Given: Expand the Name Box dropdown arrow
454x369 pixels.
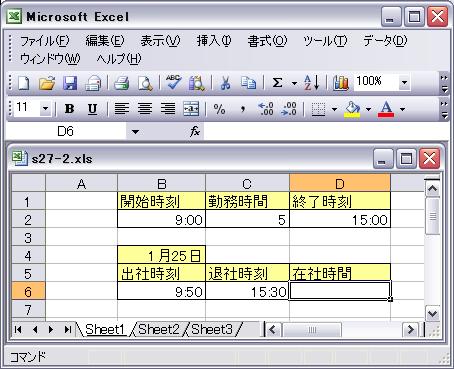Looking at the screenshot, I should [135, 132].
